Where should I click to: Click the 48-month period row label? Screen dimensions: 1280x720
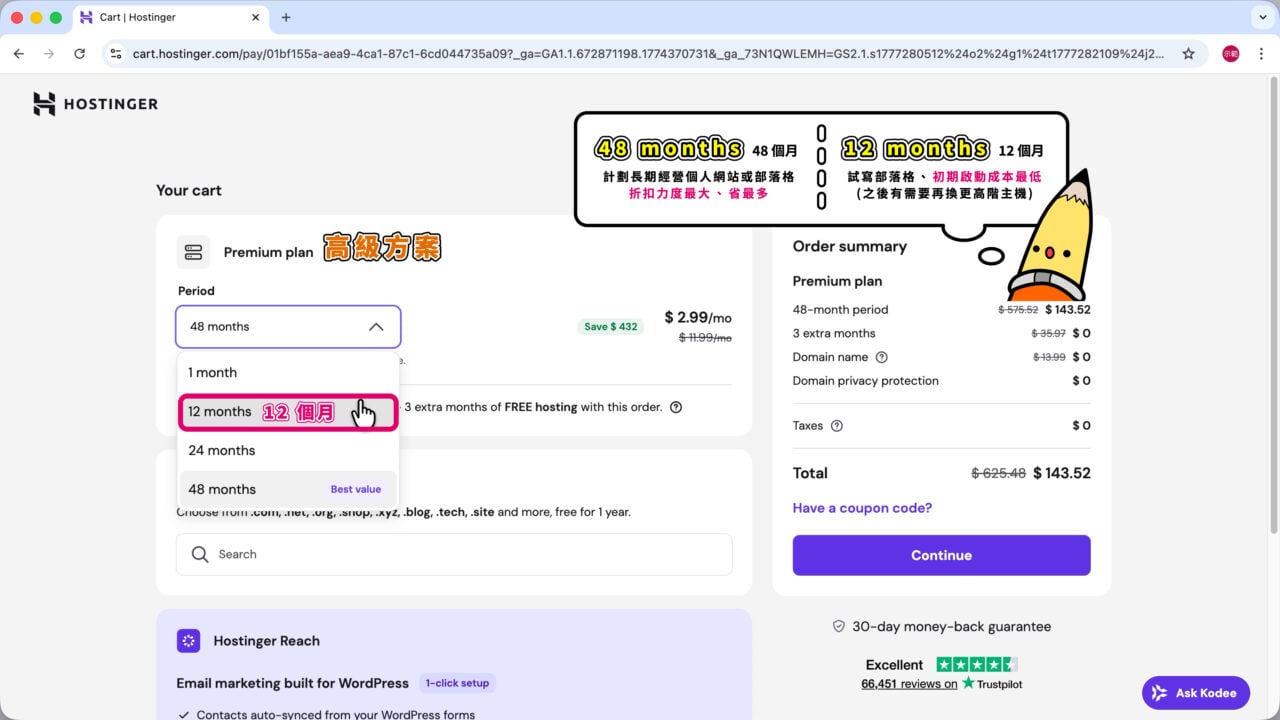click(x=840, y=310)
